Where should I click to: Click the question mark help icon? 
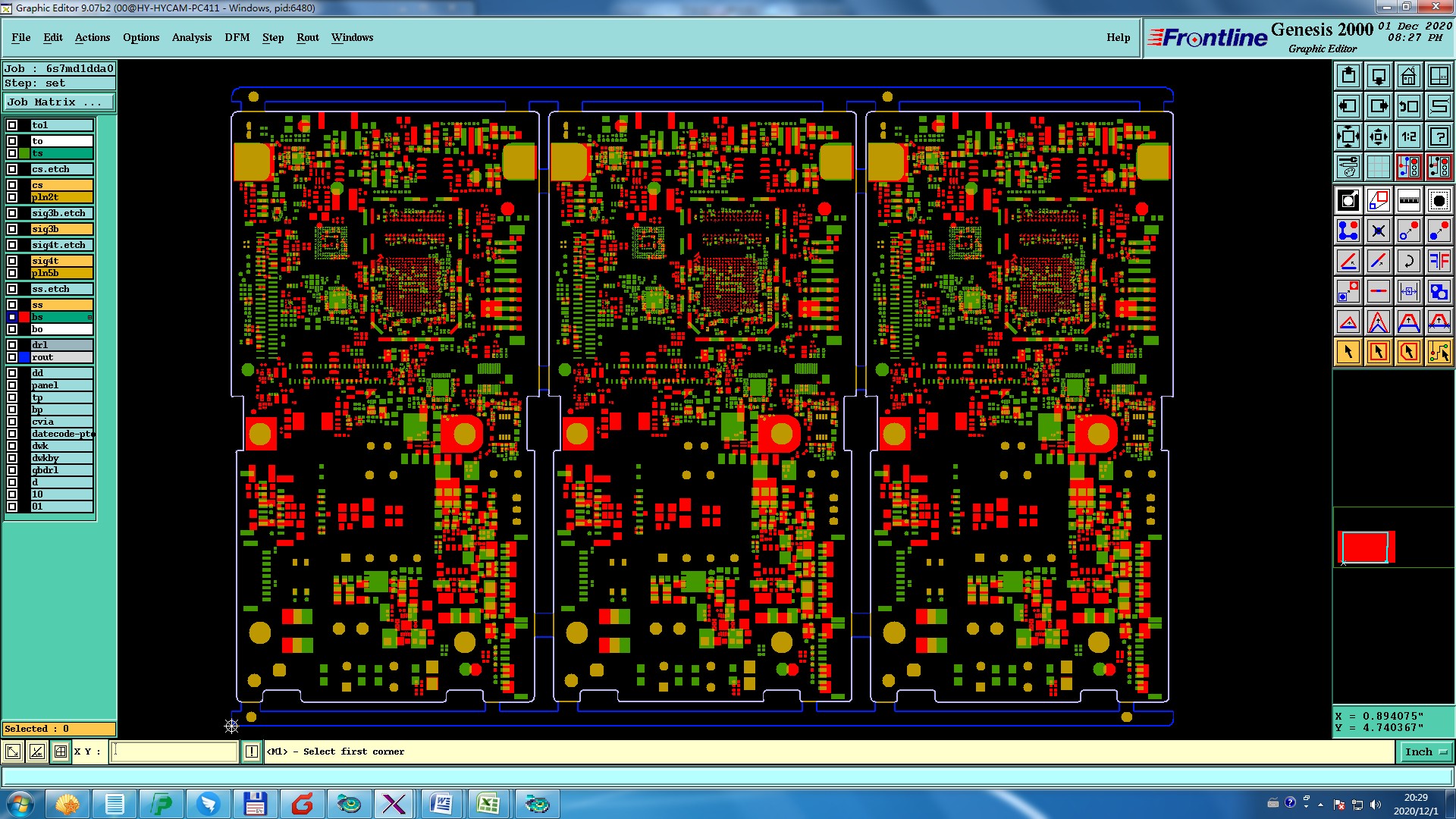point(1439,136)
